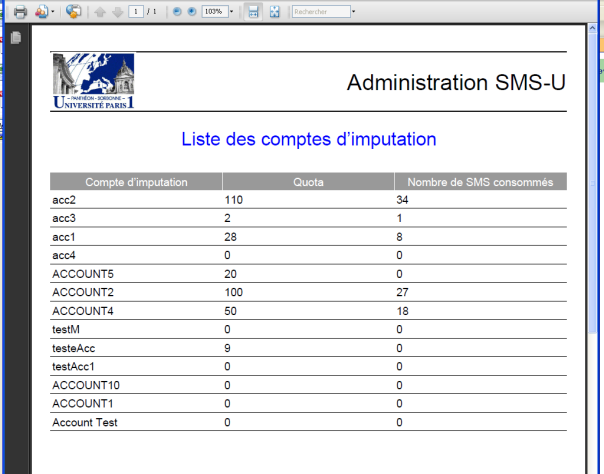Click the Université Paris 1 logo
This screenshot has width=604, height=474.
pyautogui.click(x=92, y=80)
